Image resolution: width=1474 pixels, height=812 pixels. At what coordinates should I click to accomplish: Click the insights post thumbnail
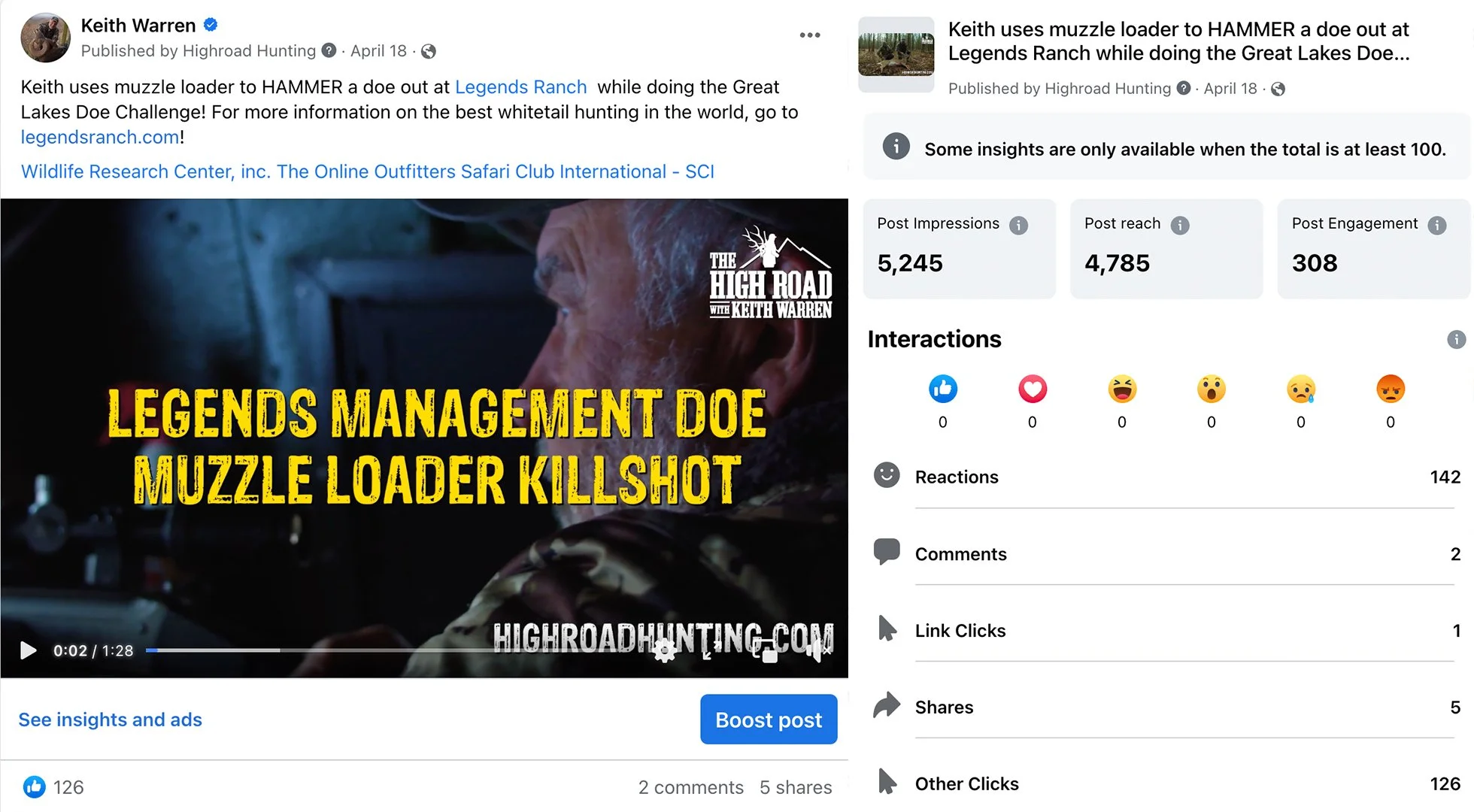pyautogui.click(x=896, y=55)
